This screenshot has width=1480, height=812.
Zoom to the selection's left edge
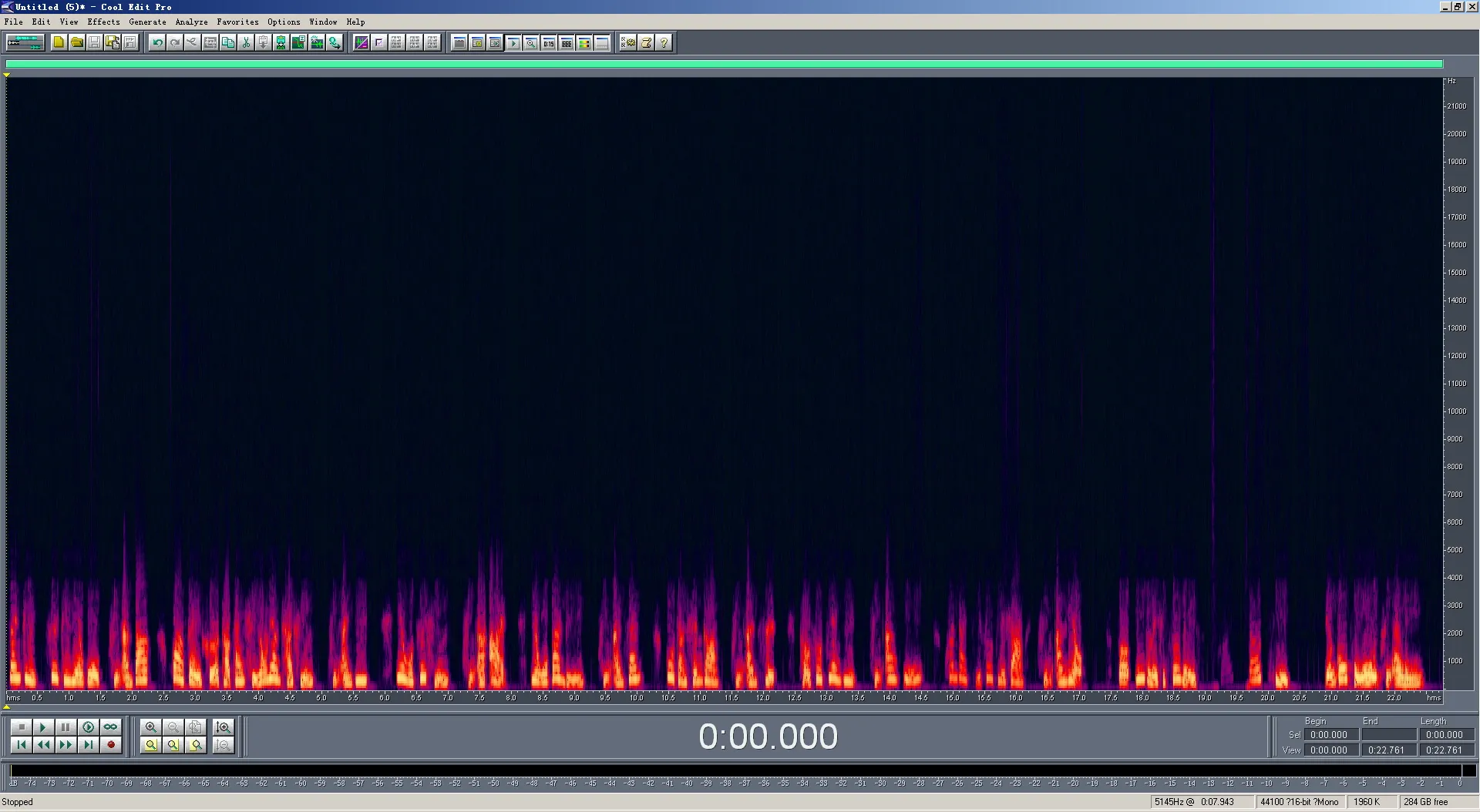[173, 745]
